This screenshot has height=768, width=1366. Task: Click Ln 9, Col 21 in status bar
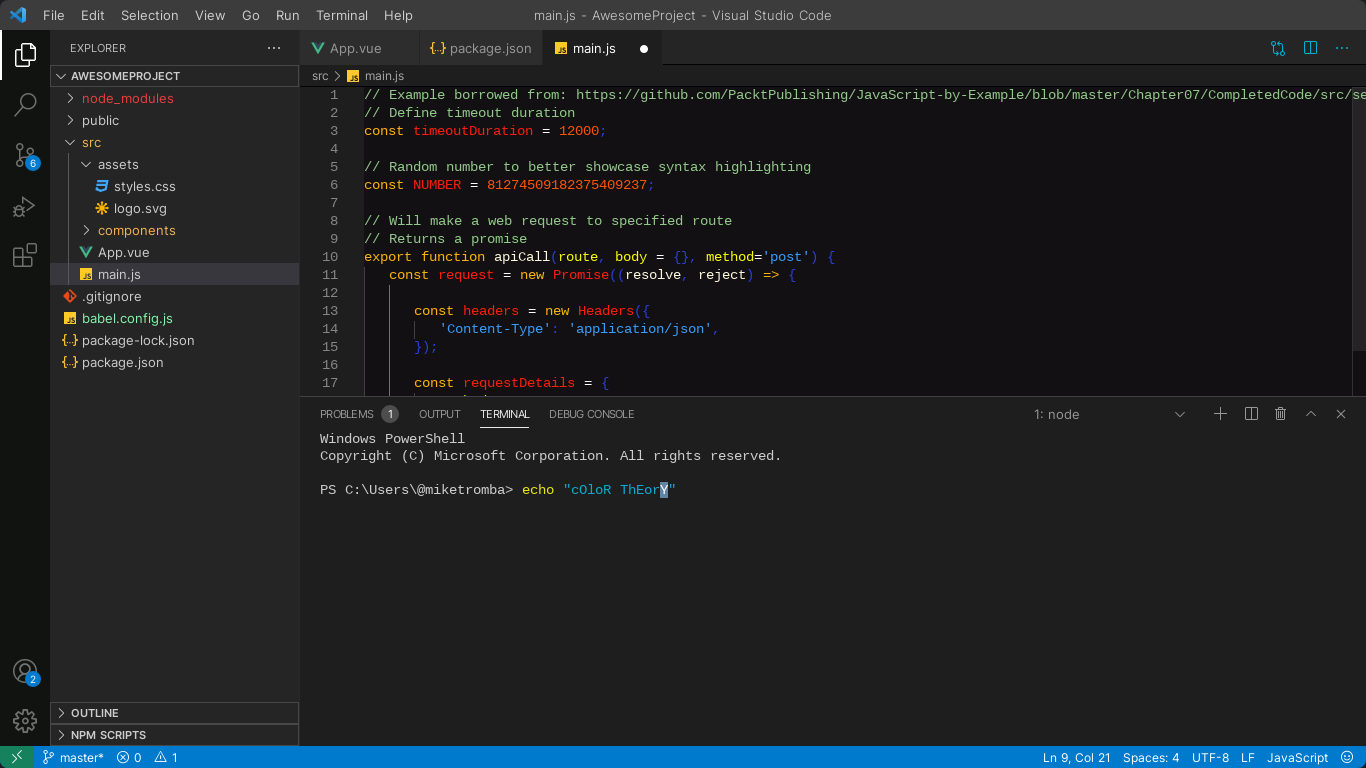coord(1077,757)
